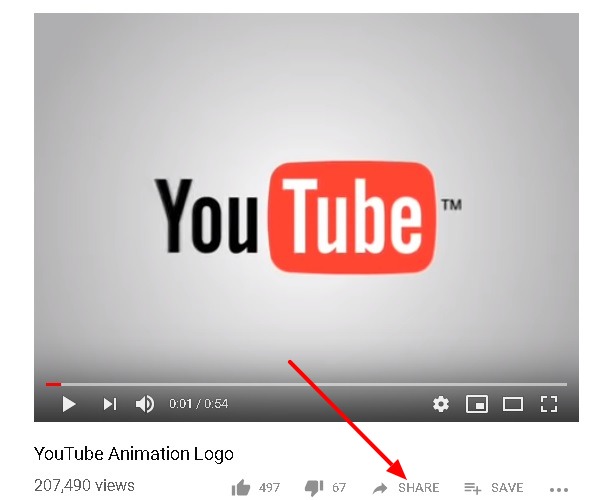Activate the miniplayer icon
The image size is (600, 500).
point(477,404)
